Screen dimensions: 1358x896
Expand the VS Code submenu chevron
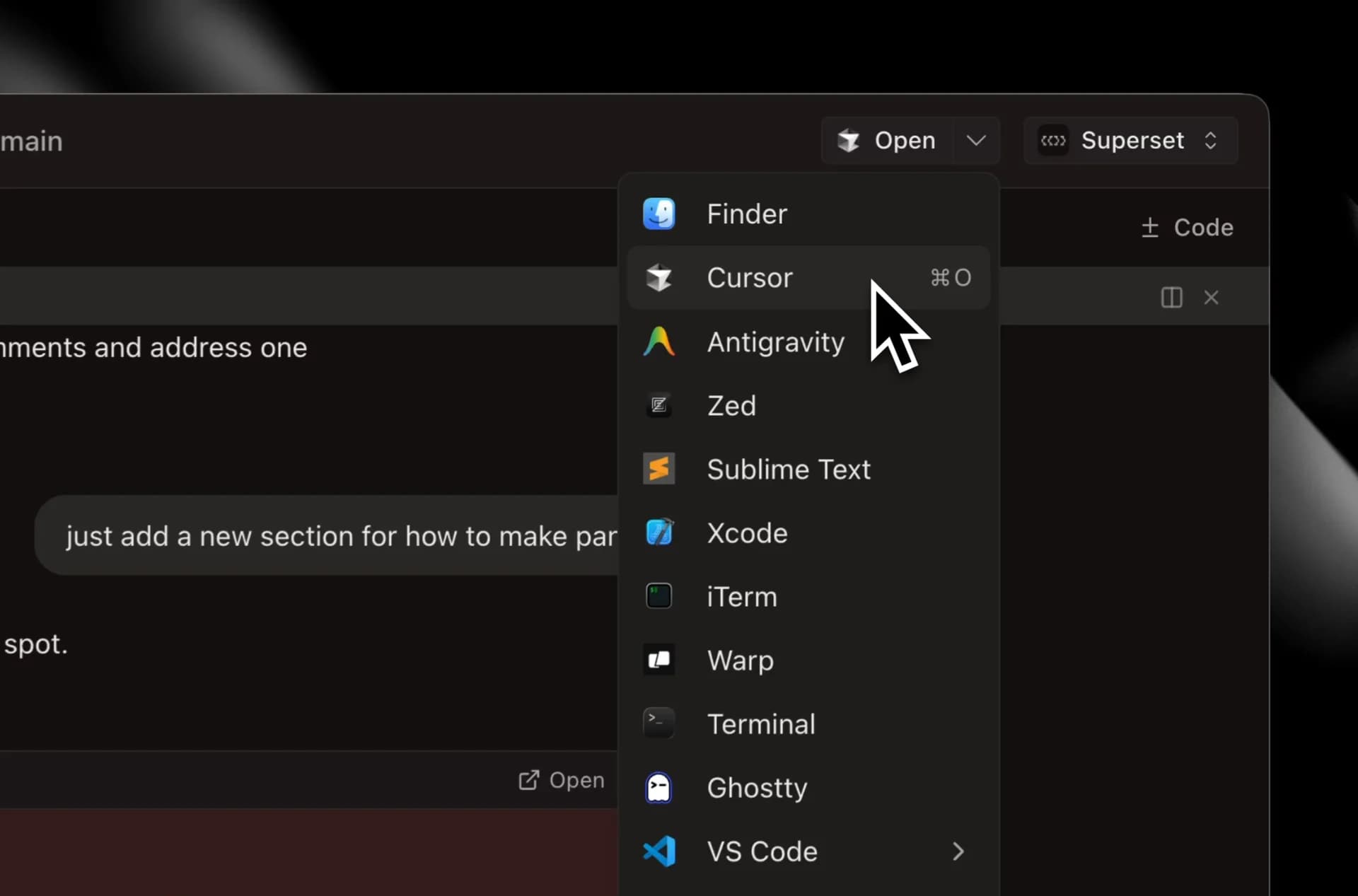click(x=958, y=851)
